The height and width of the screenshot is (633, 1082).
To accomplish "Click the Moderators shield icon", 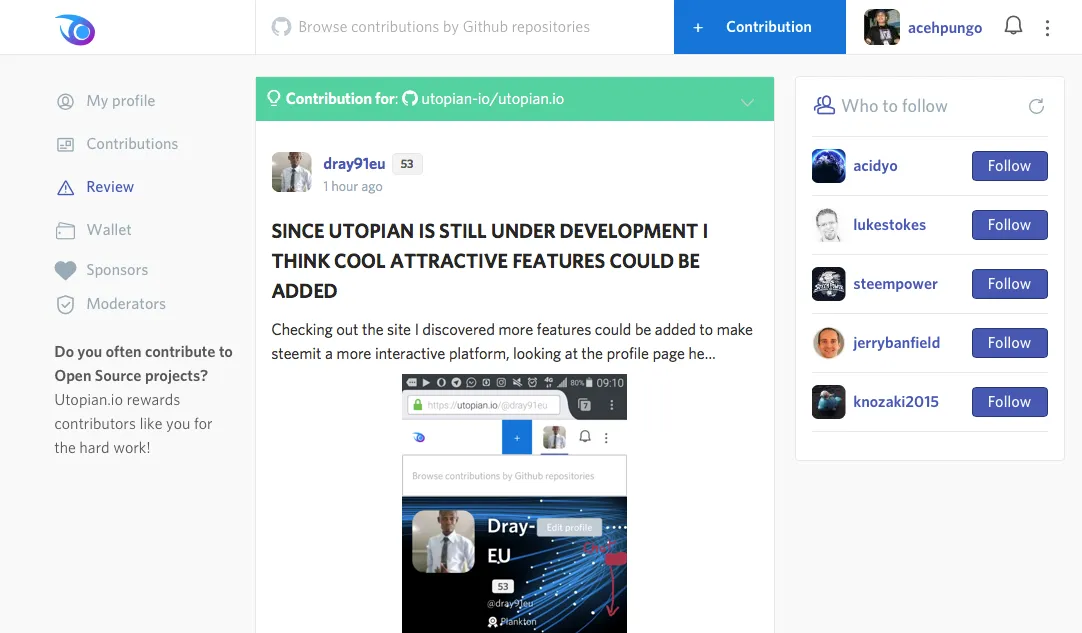I will (x=65, y=304).
